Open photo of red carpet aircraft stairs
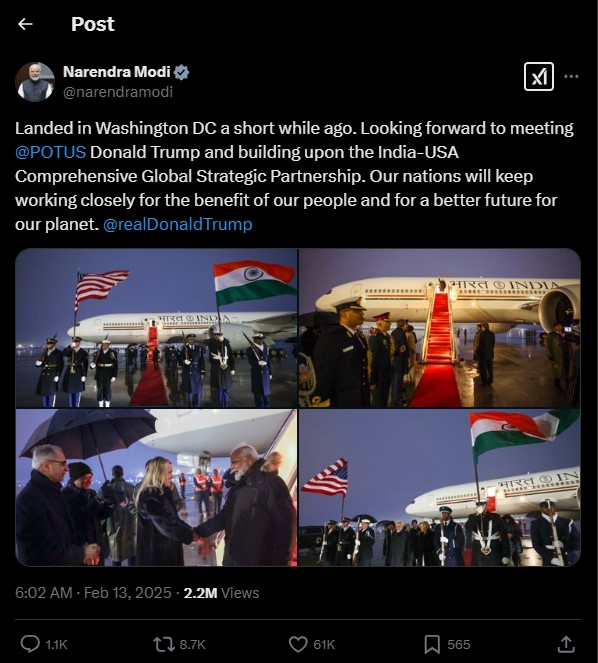Screen dimensions: 598x663 [440, 328]
